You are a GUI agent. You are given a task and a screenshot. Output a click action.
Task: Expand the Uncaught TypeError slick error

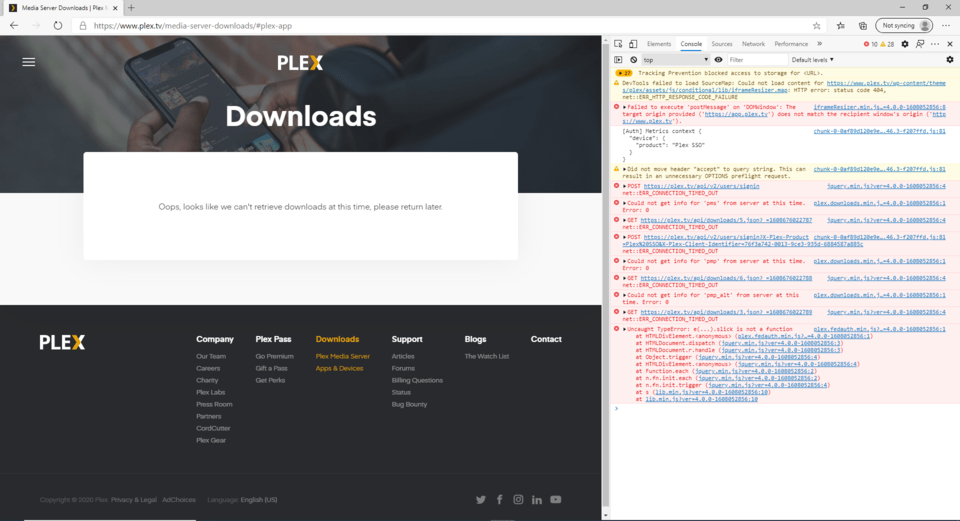624,329
